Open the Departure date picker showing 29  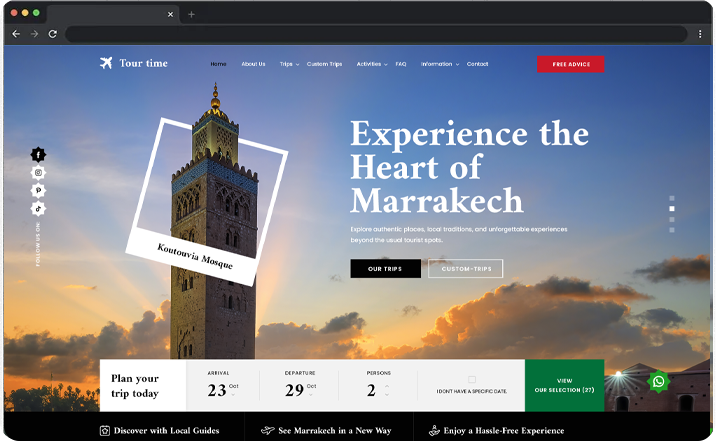pyautogui.click(x=300, y=390)
